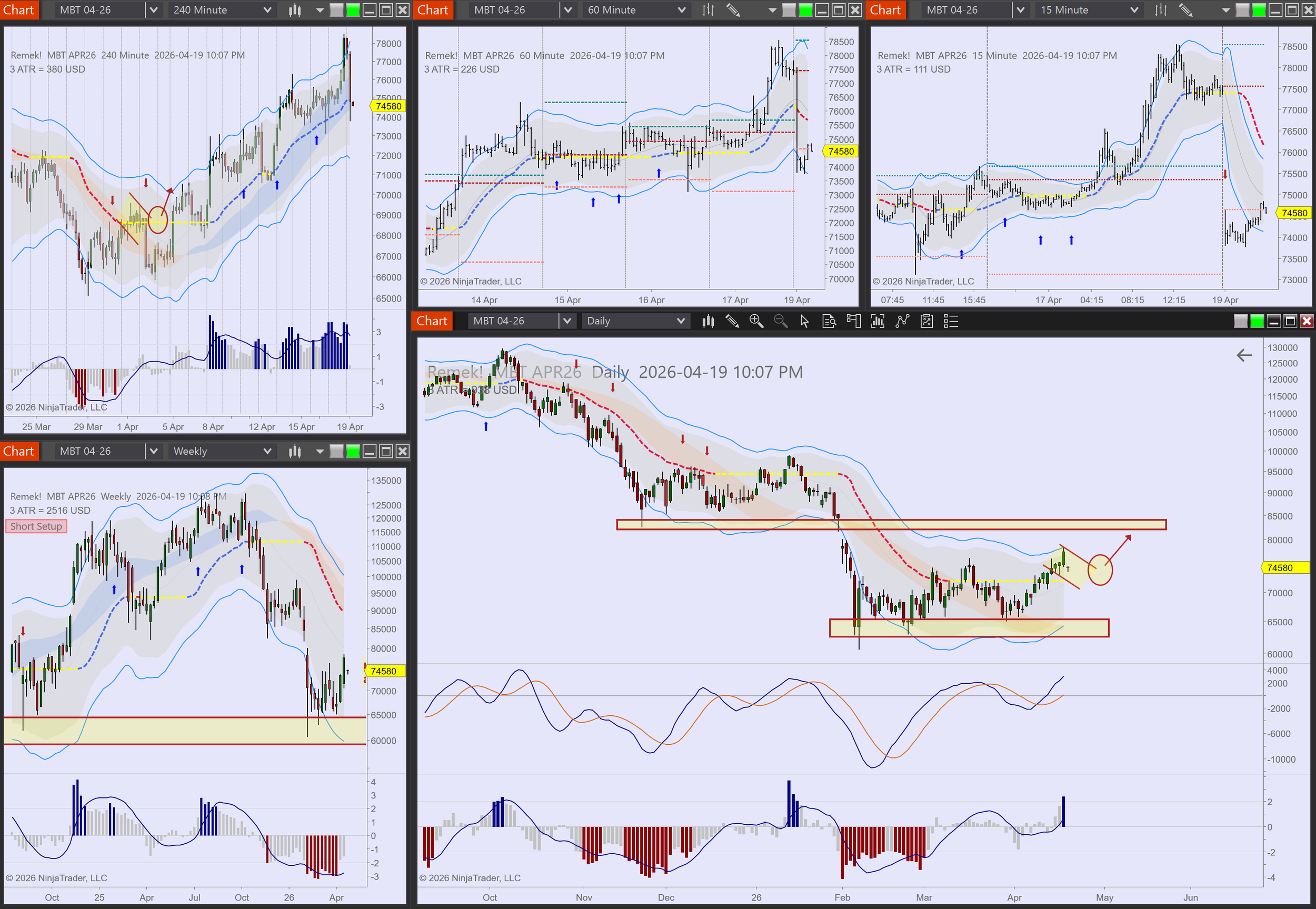Open Strategies icon on Daily chart toolbar
The width and height of the screenshot is (1316, 909).
[926, 321]
